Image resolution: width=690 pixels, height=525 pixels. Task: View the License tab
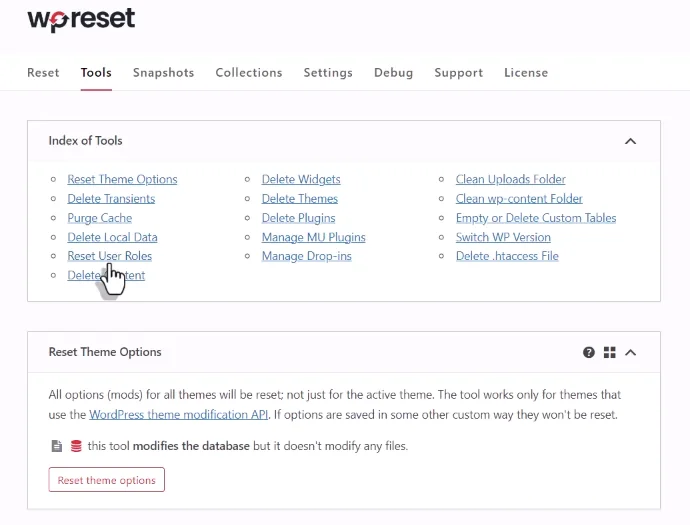click(x=526, y=73)
